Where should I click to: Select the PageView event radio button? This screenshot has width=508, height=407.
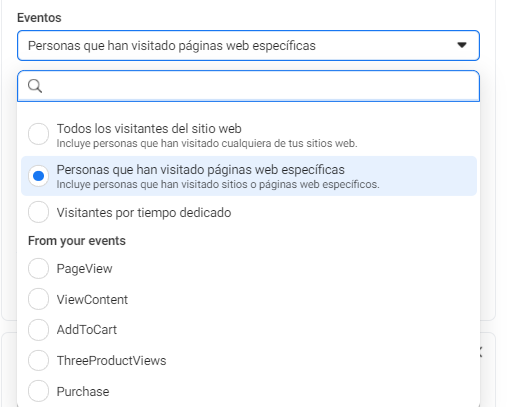coord(38,268)
